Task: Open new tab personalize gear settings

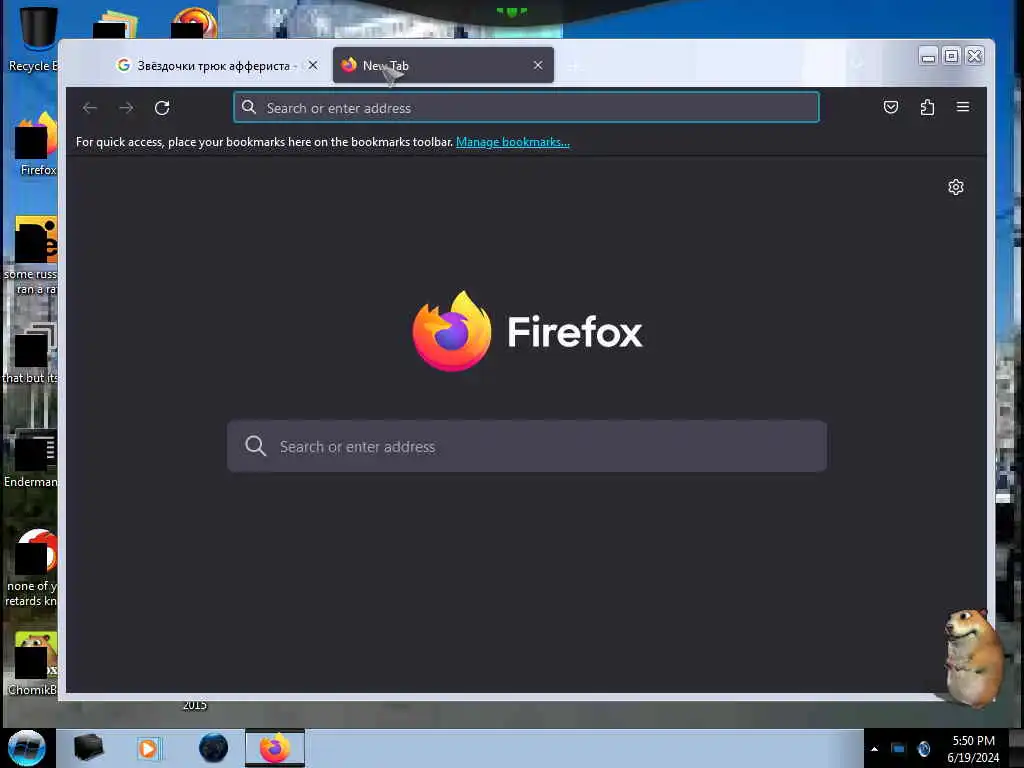Action: pyautogui.click(x=955, y=187)
